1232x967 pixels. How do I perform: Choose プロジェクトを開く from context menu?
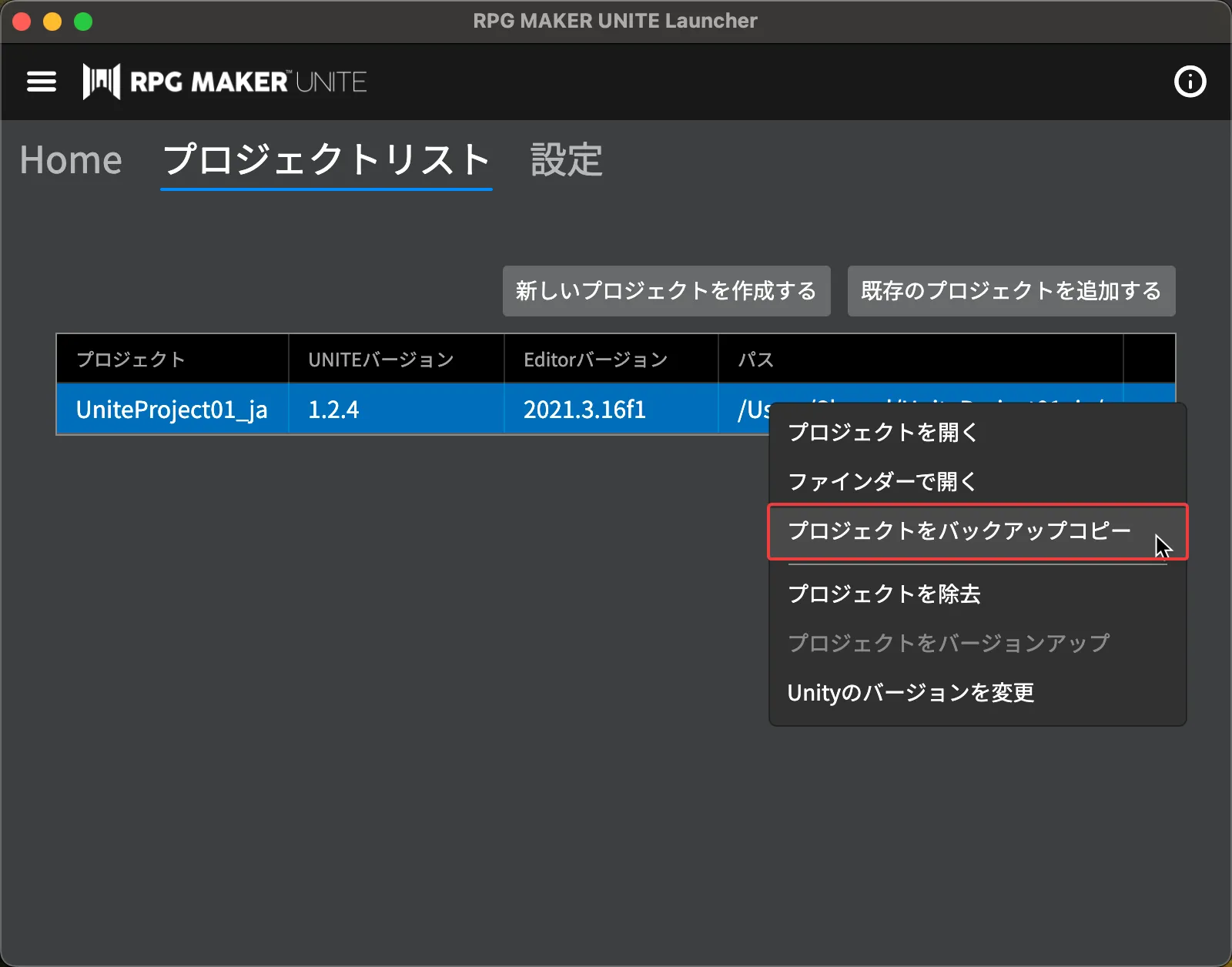click(x=883, y=433)
